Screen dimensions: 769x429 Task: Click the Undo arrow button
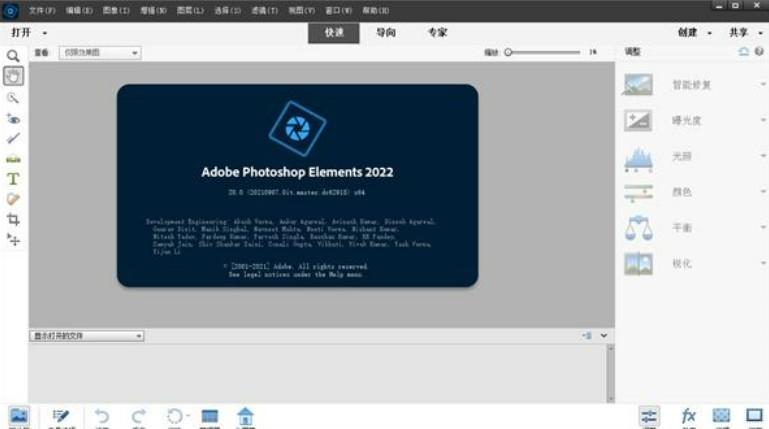[x=102, y=416]
